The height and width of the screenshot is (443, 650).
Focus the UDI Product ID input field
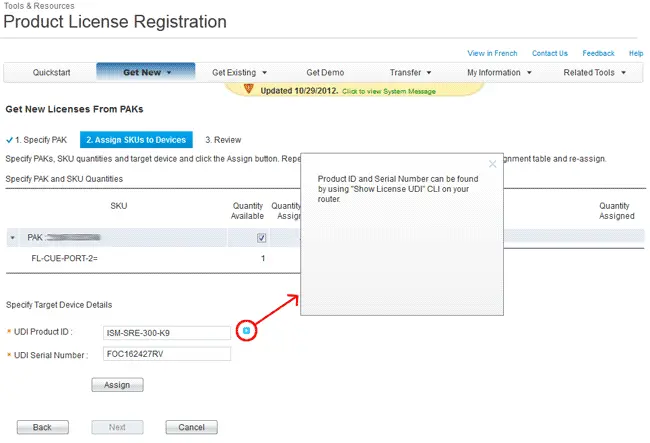point(167,333)
